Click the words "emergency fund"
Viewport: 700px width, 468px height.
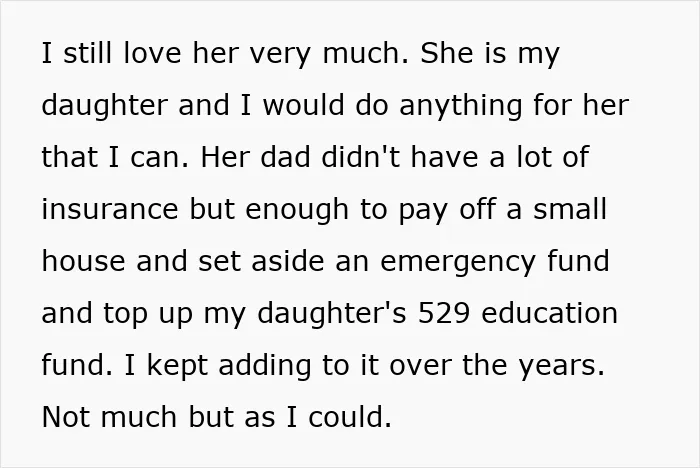495,262
